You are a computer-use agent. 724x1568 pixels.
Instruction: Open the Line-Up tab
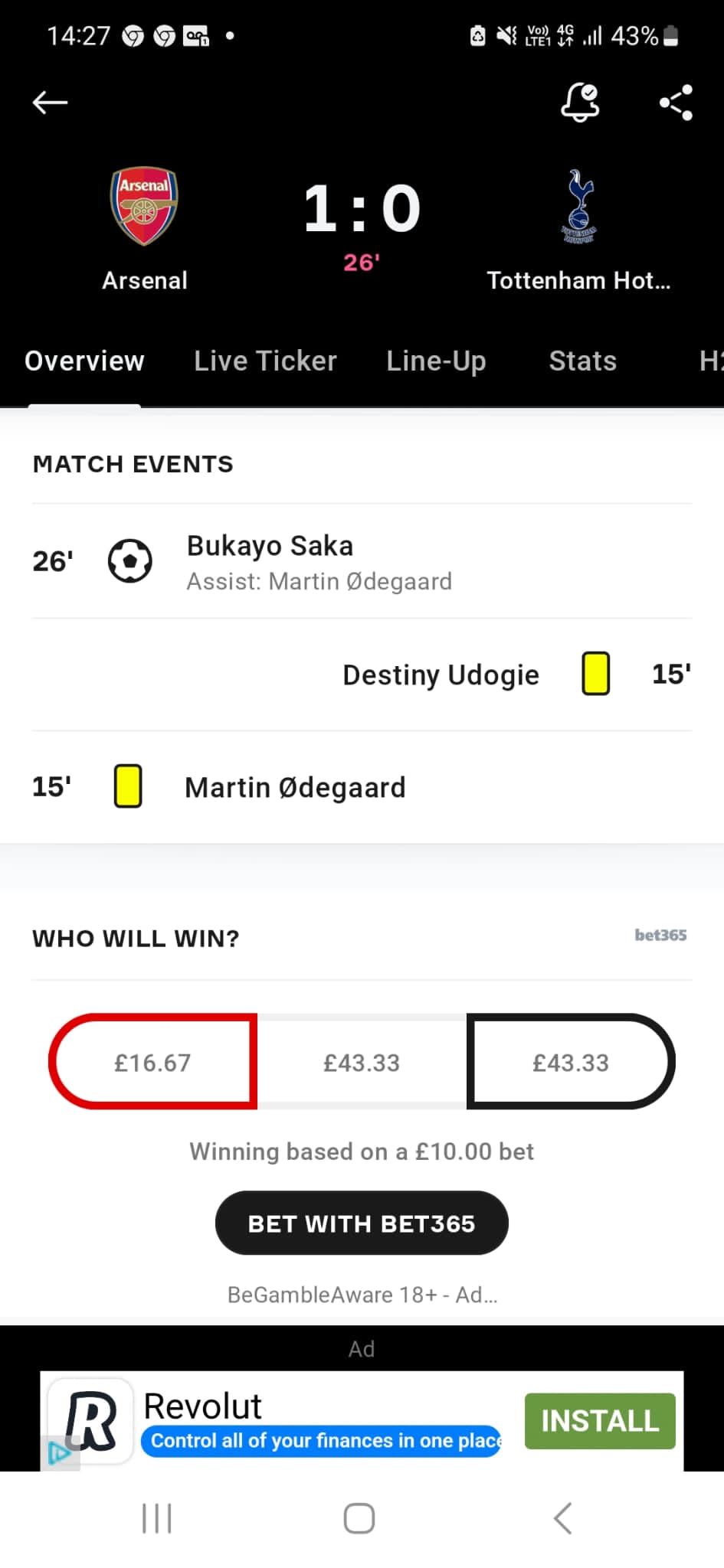436,361
